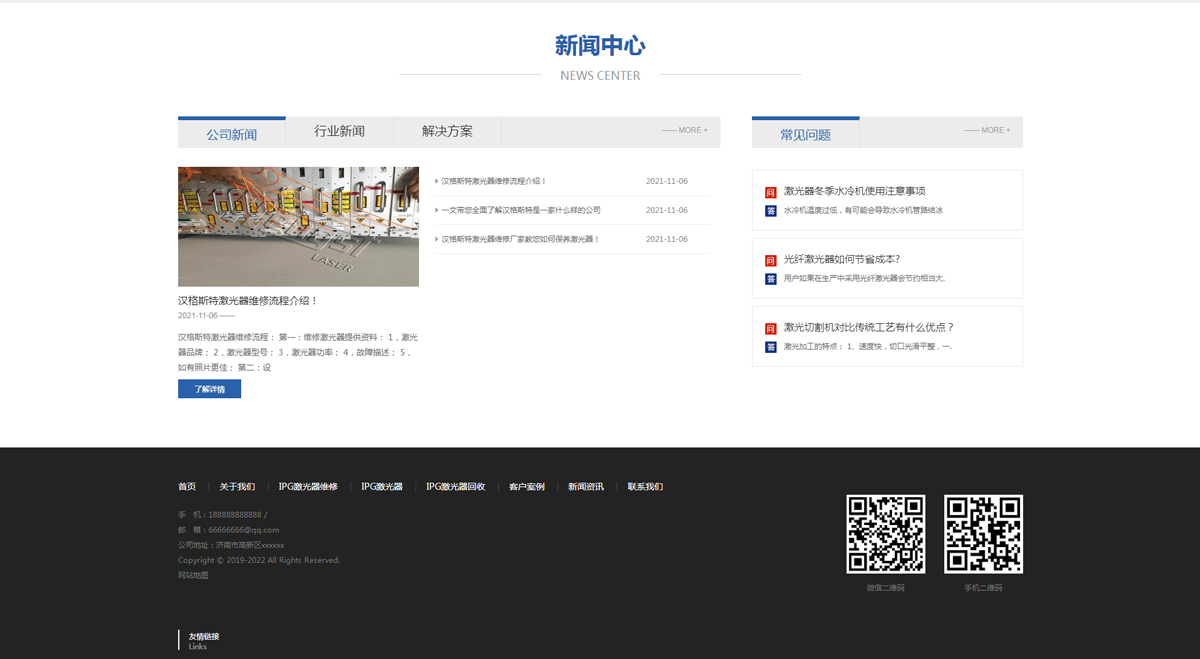Open the laser repair article thumbnail image
1200x659 pixels.
(x=298, y=227)
